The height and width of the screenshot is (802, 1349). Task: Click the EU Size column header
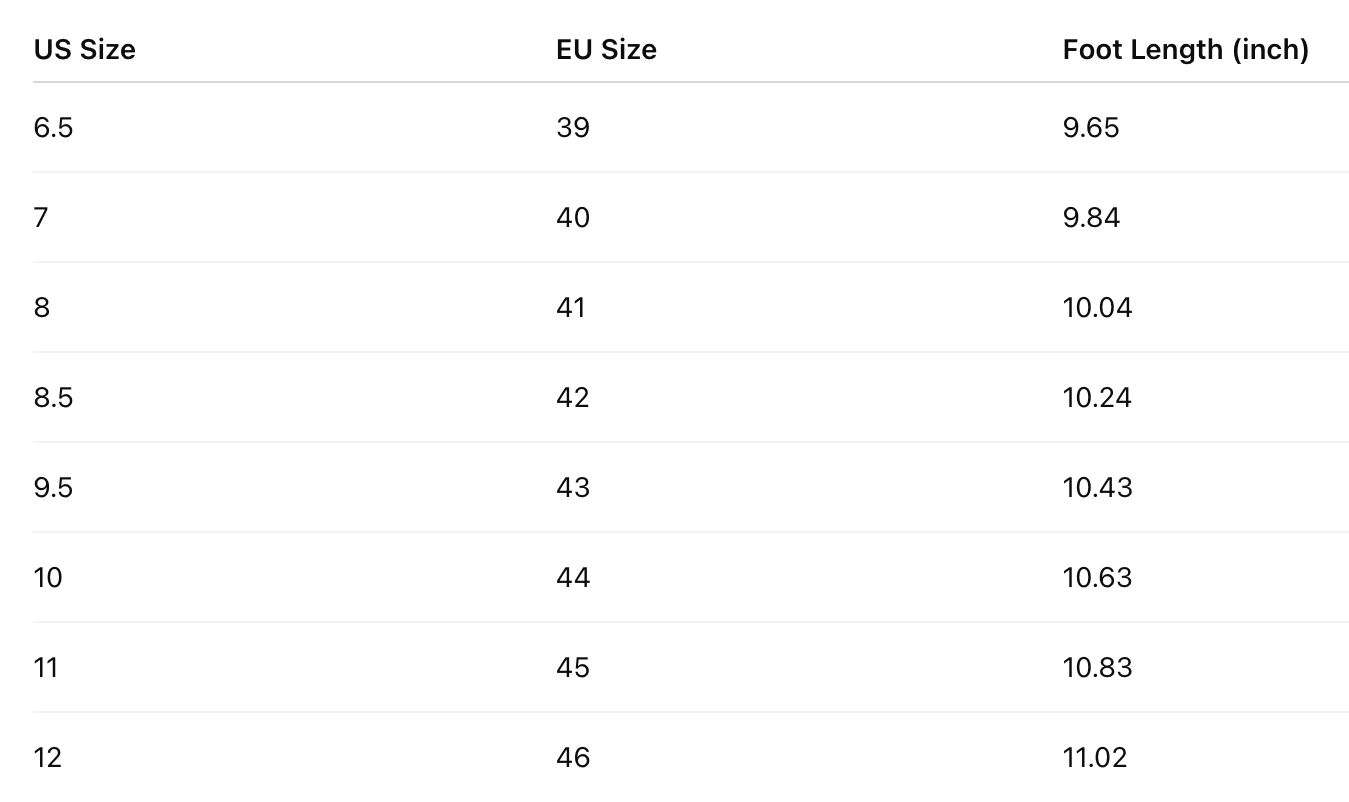606,49
